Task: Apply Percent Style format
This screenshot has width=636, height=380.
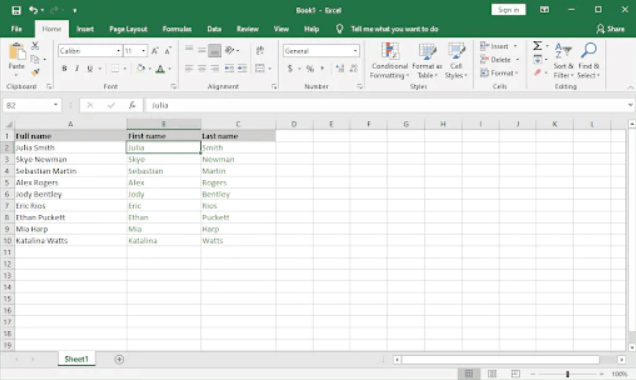Action: [x=310, y=69]
